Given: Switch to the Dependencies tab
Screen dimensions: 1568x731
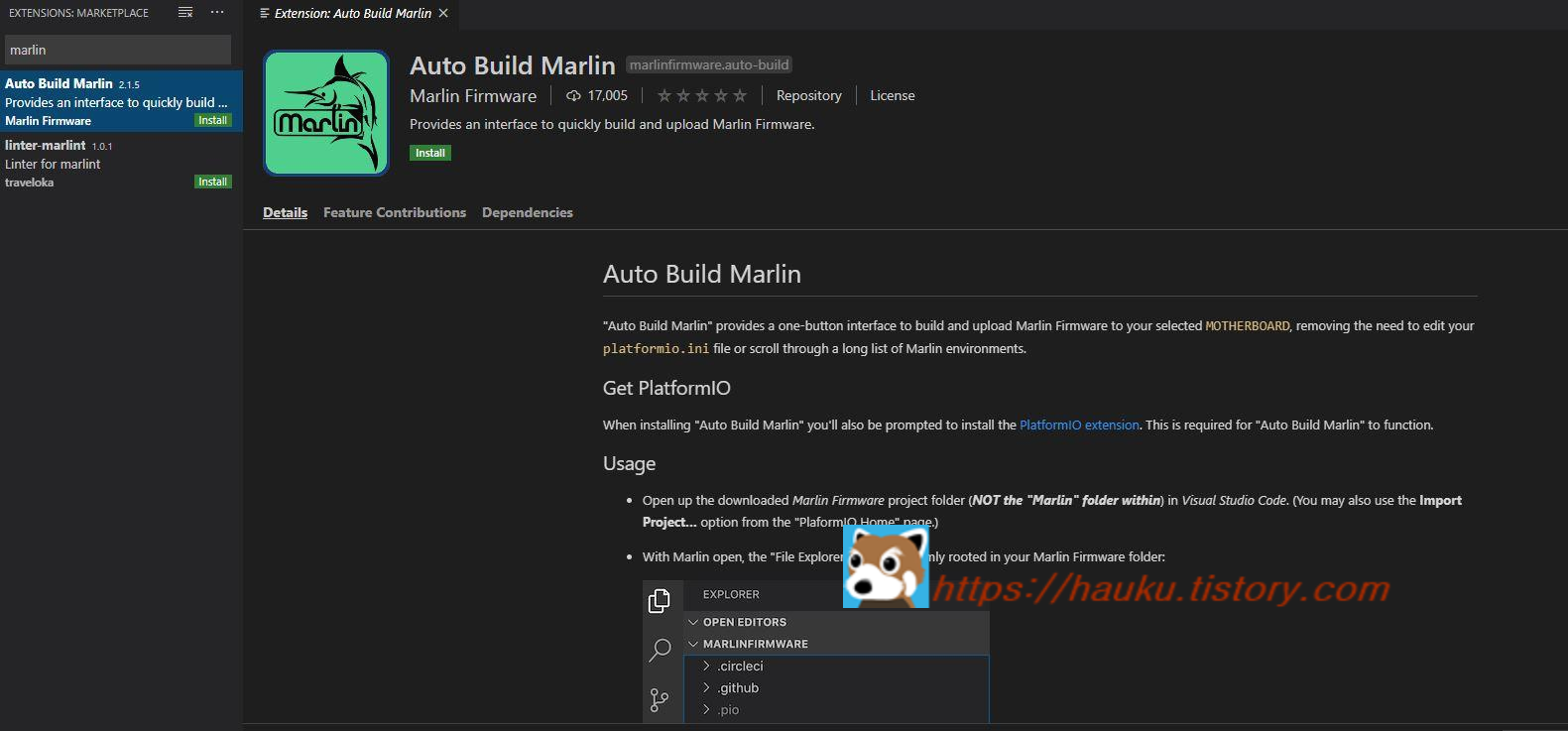Looking at the screenshot, I should [x=528, y=212].
